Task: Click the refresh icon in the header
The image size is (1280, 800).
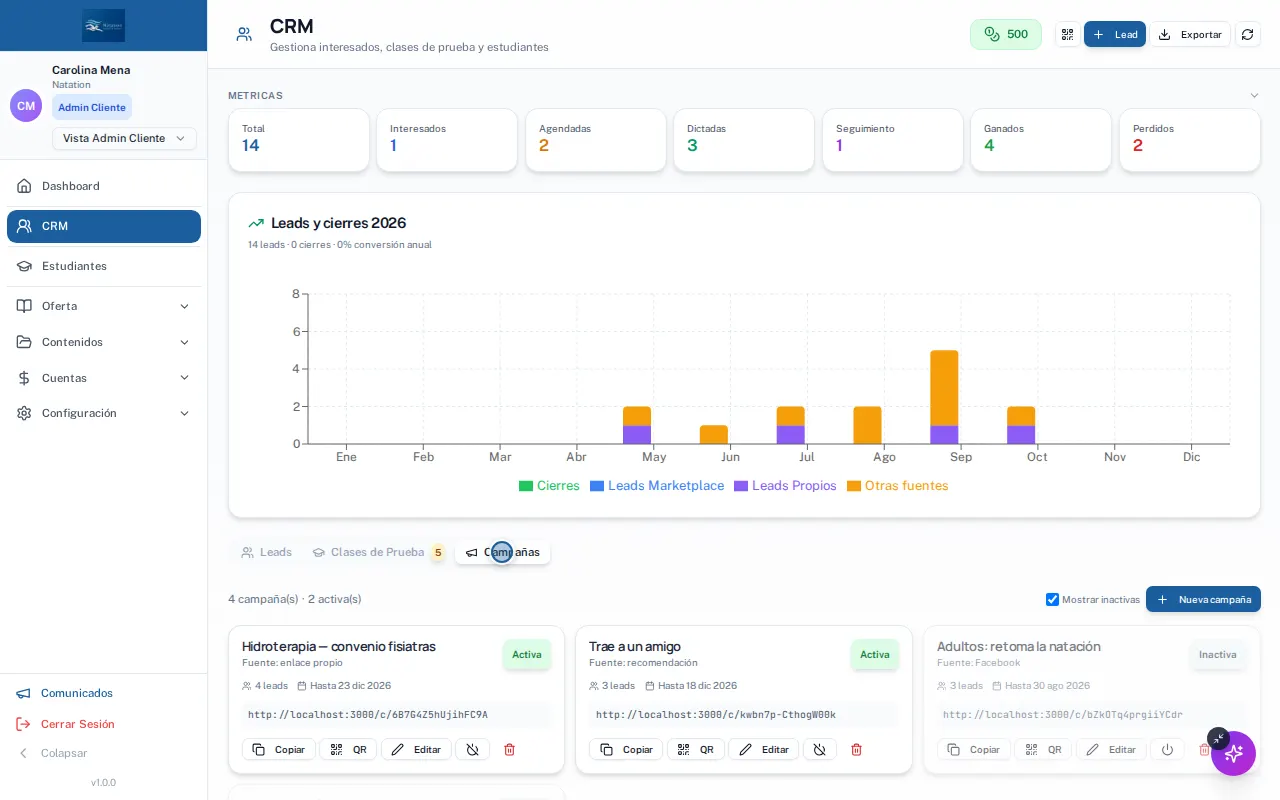Action: pos(1247,34)
